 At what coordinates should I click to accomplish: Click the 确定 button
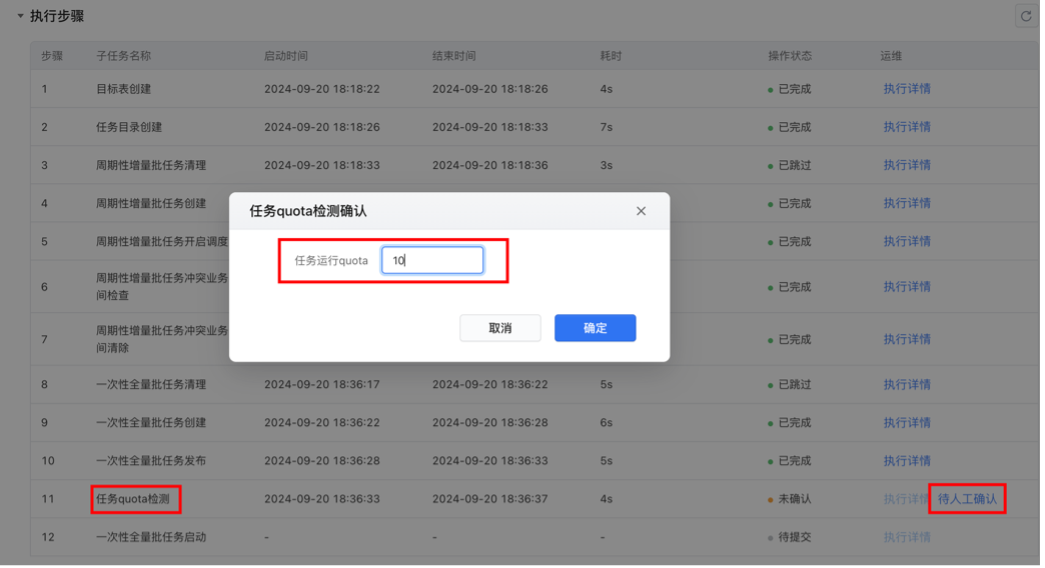tap(597, 329)
